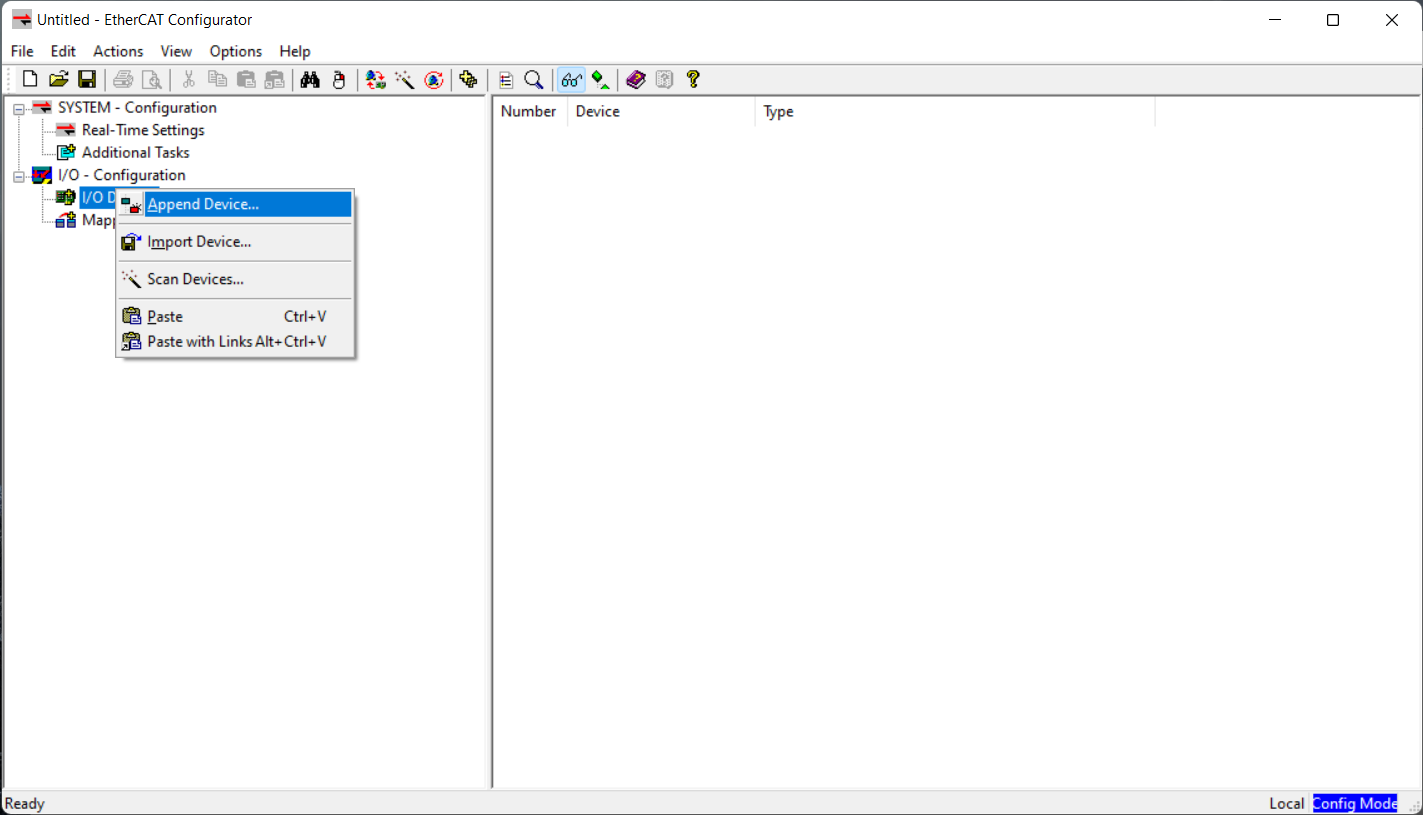
Task: Open the Options menu
Action: tap(236, 51)
